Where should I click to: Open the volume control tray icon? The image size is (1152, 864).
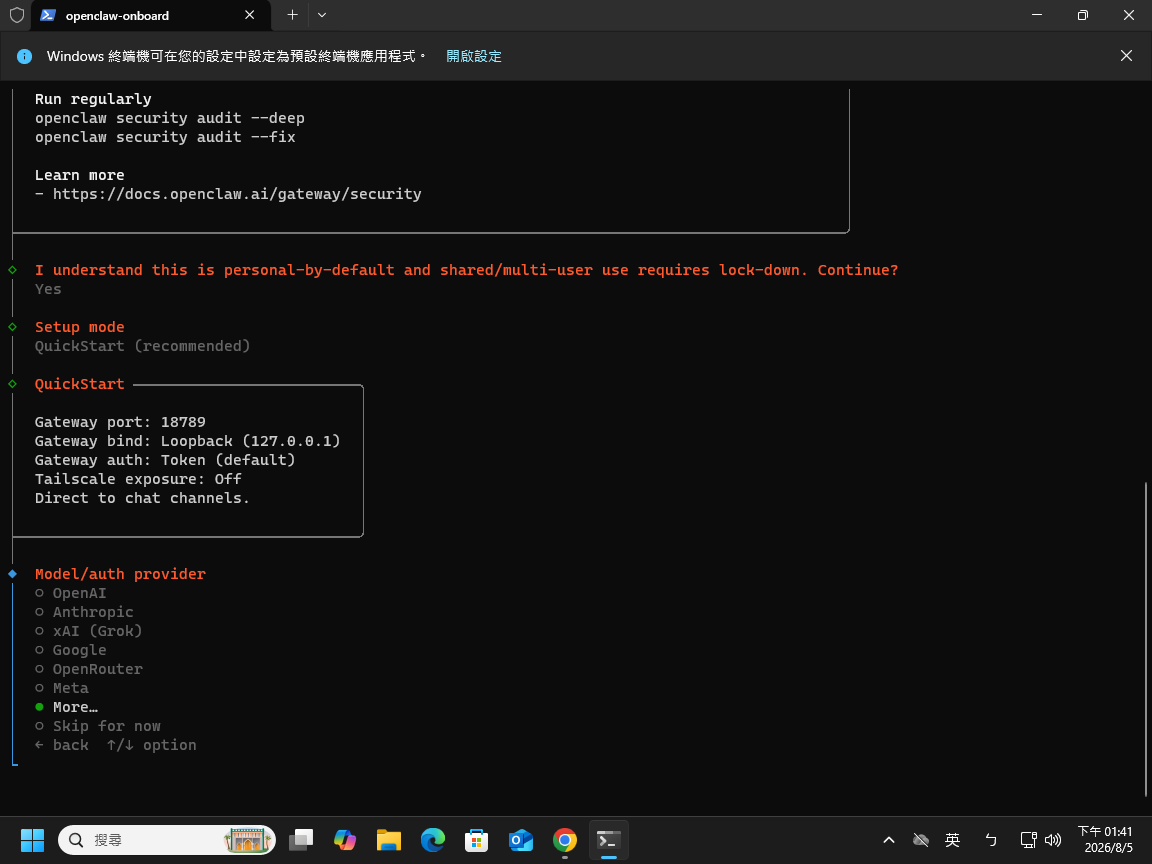click(x=1053, y=840)
